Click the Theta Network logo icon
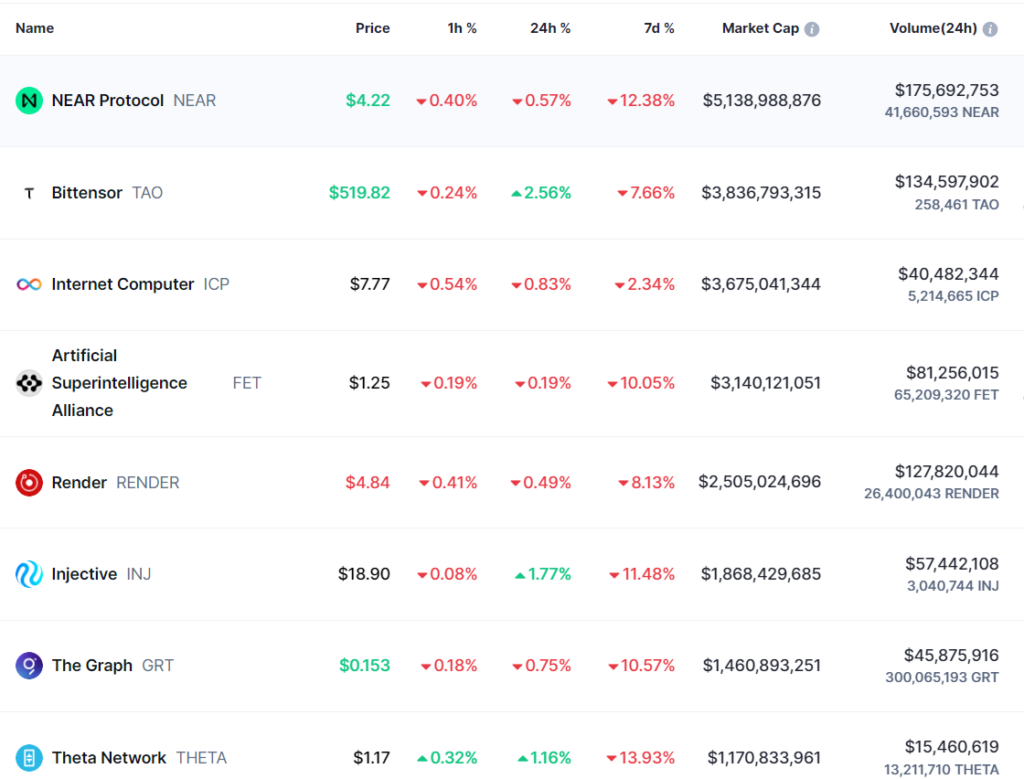 point(29,758)
